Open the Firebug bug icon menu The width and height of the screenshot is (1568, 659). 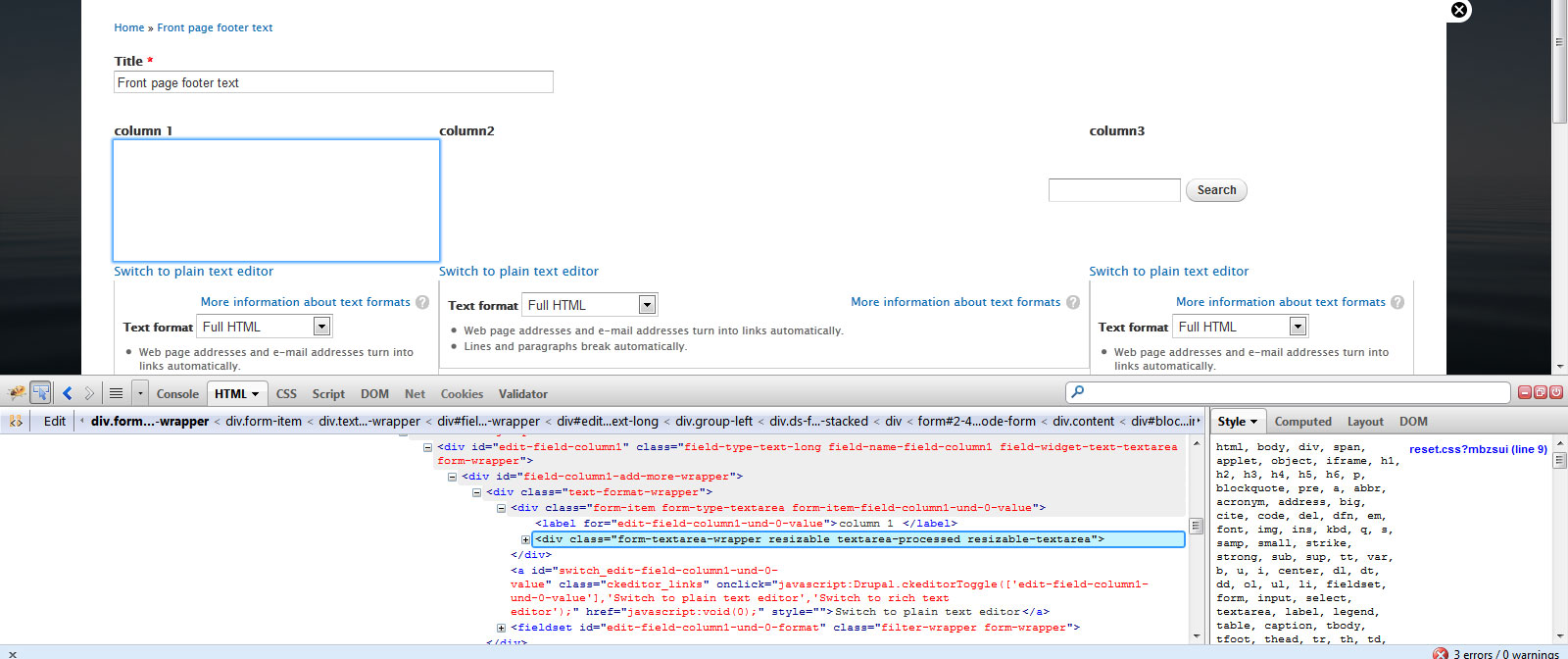pos(16,393)
